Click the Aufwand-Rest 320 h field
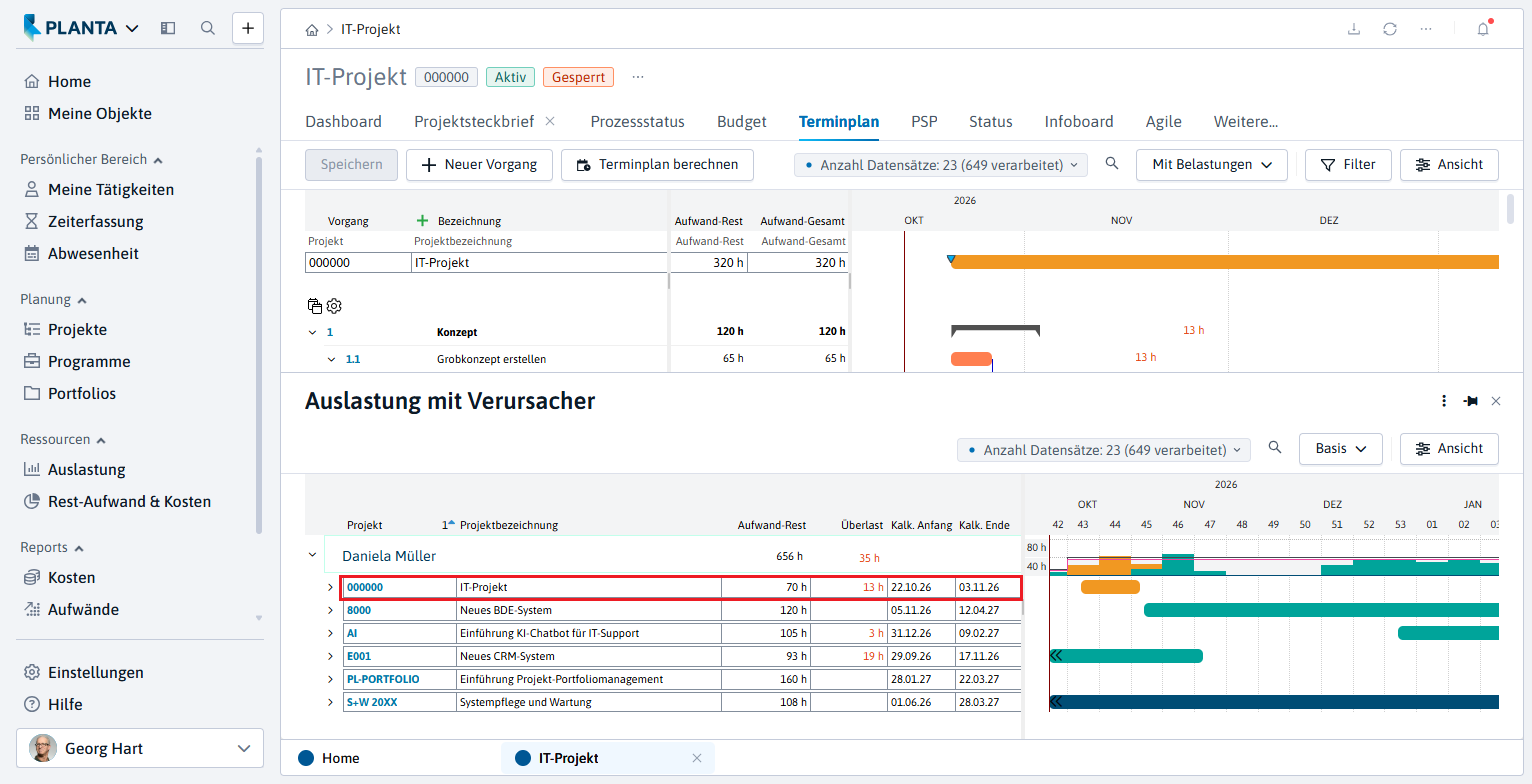The width and height of the screenshot is (1532, 784). point(708,263)
